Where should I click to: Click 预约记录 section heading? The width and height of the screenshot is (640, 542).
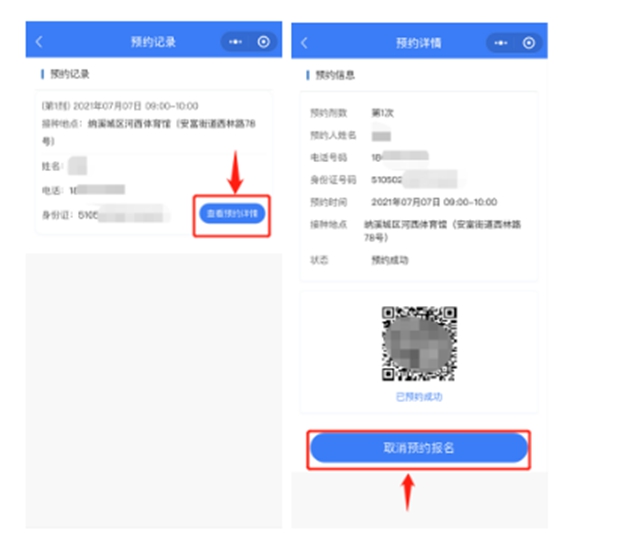(x=69, y=74)
